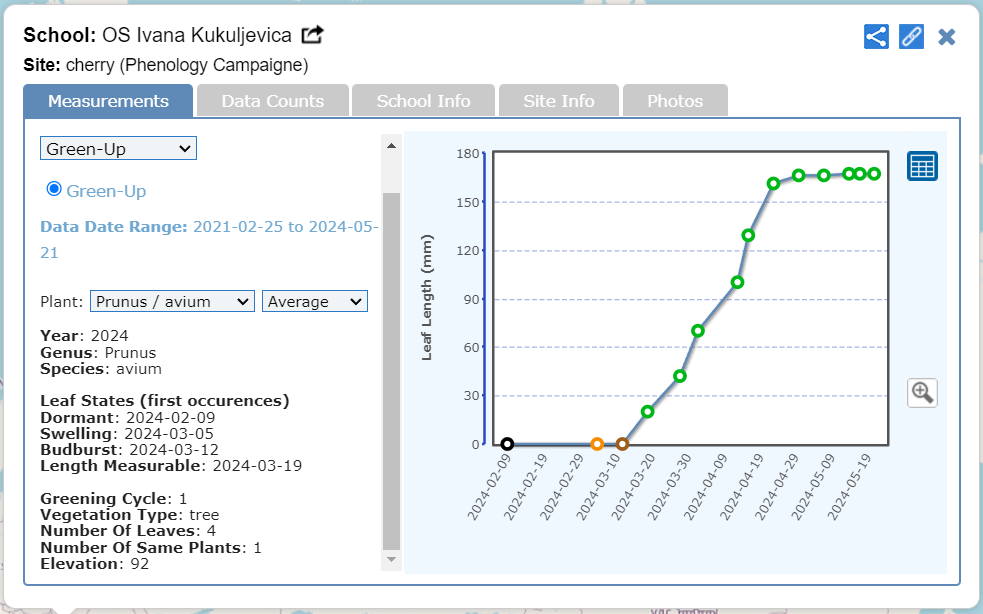Click the left panel scrollbar thumb
983x614 pixels.
pyautogui.click(x=391, y=370)
